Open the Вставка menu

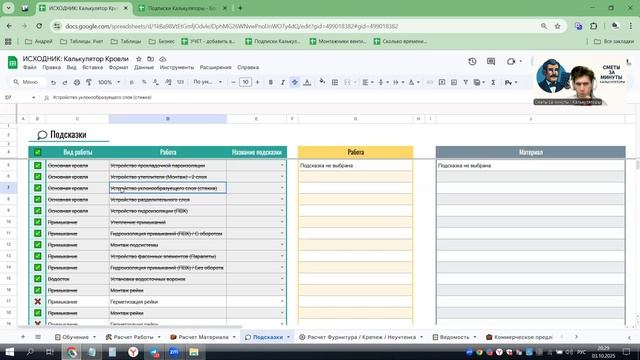[93, 67]
